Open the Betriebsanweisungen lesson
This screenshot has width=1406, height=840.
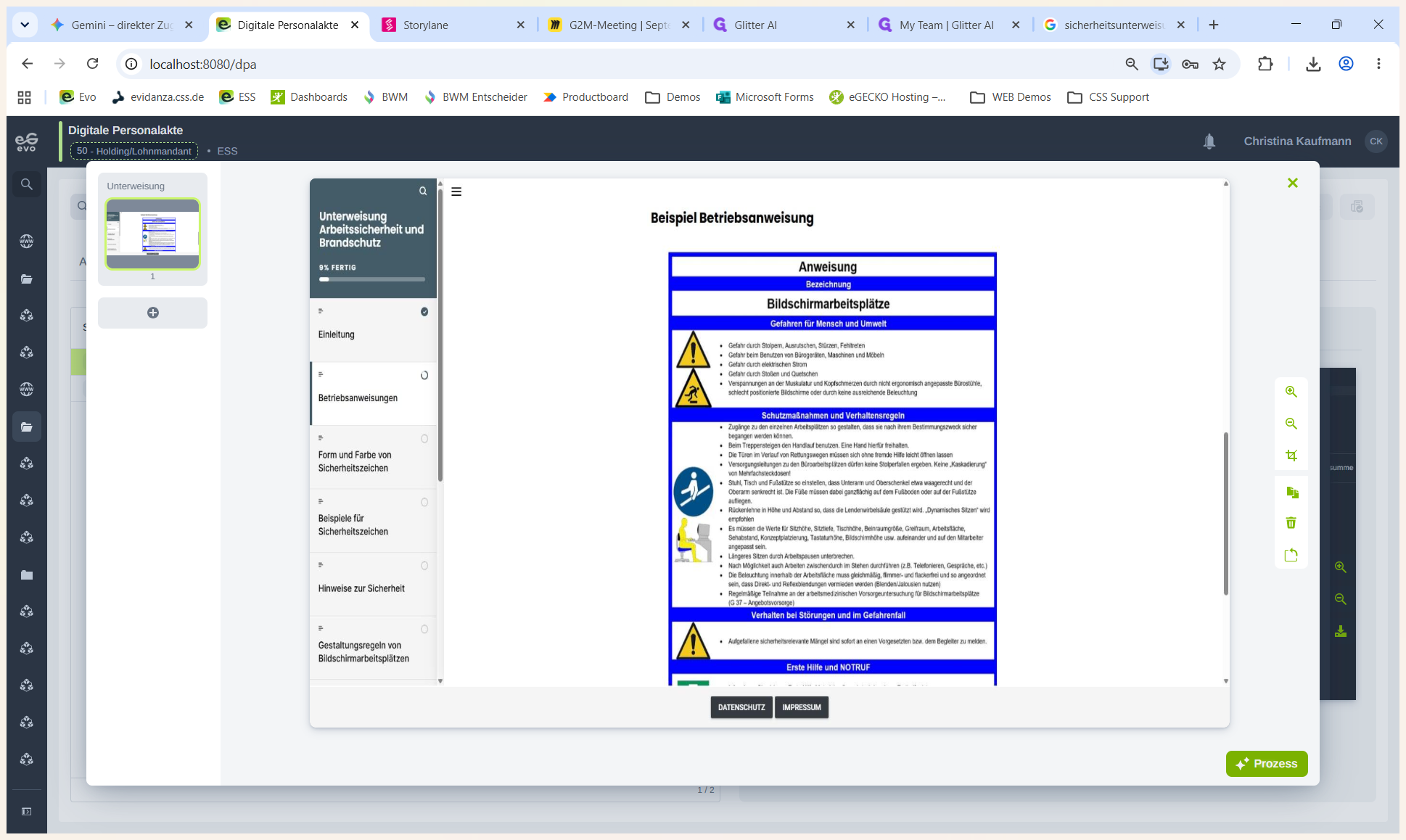(373, 393)
